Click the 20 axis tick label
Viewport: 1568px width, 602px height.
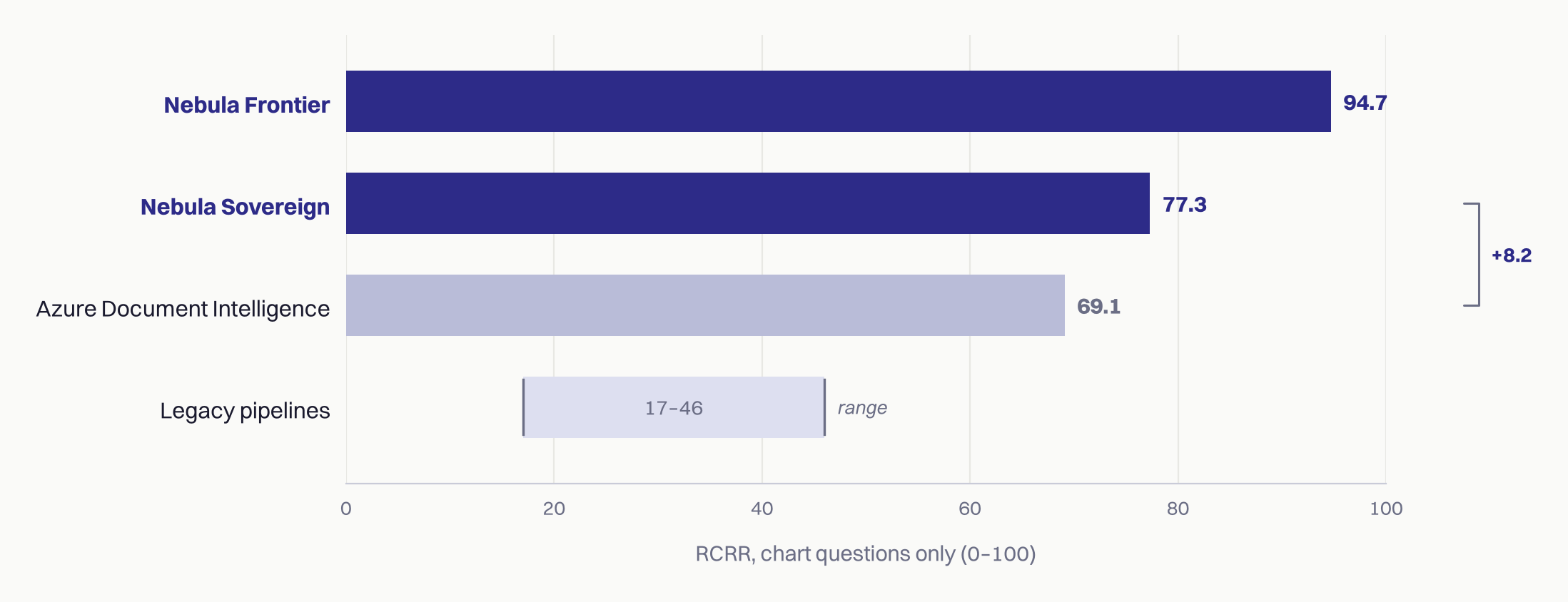pos(554,509)
